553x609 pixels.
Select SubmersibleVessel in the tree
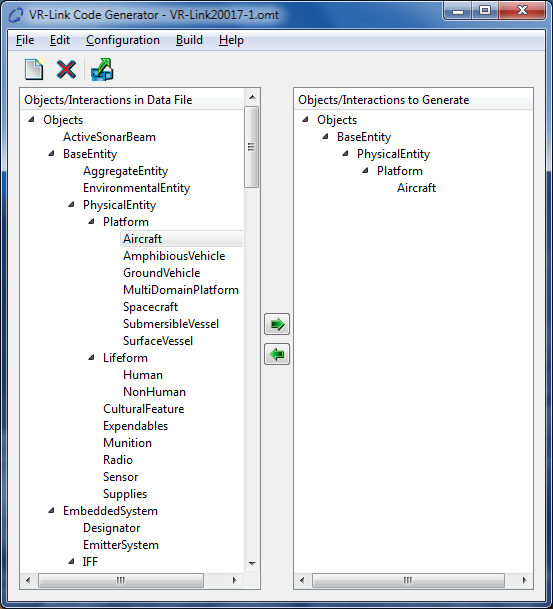[x=171, y=324]
